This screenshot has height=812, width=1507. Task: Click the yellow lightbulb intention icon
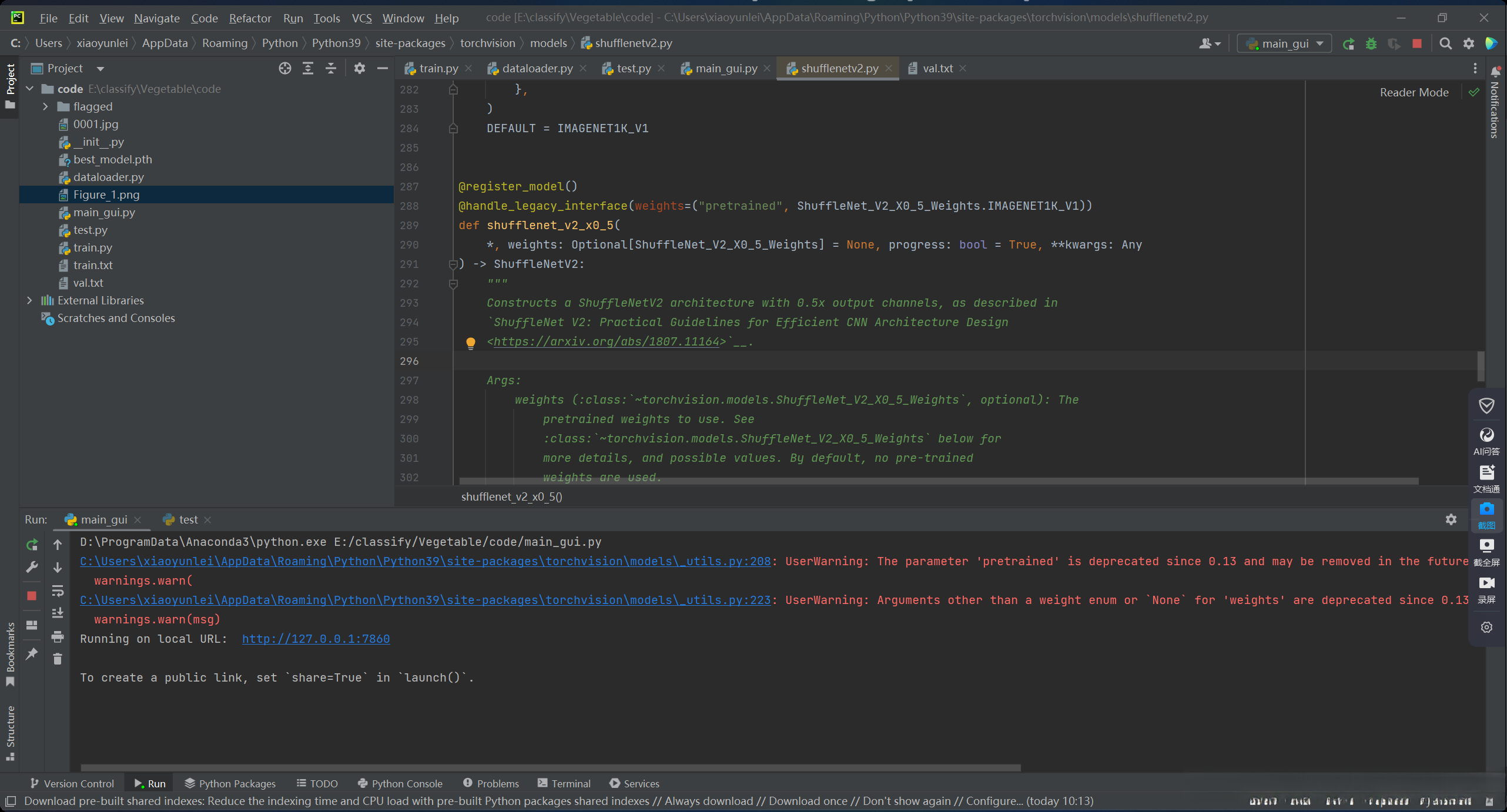click(x=471, y=343)
